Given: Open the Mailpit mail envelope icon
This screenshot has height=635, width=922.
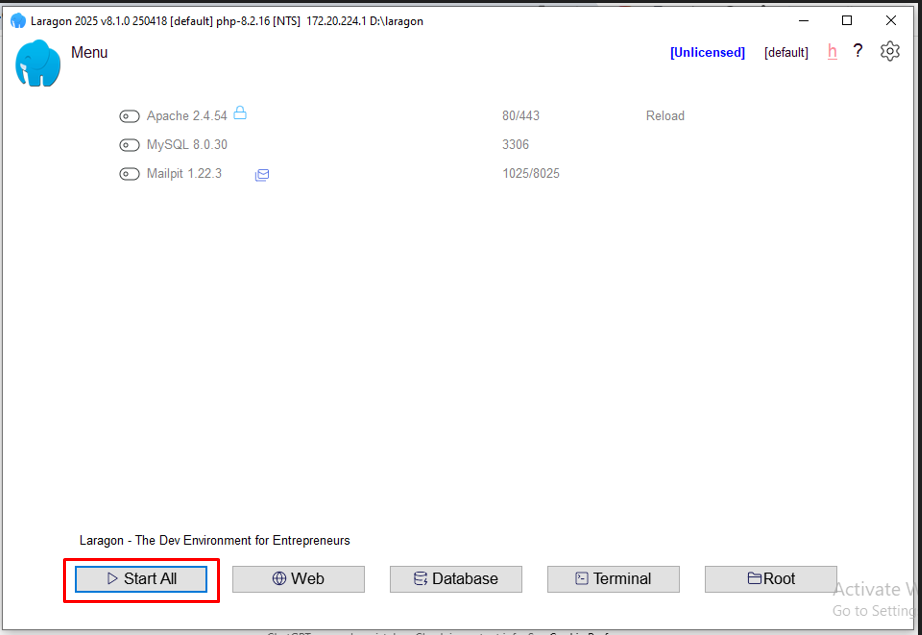Looking at the screenshot, I should pos(262,175).
